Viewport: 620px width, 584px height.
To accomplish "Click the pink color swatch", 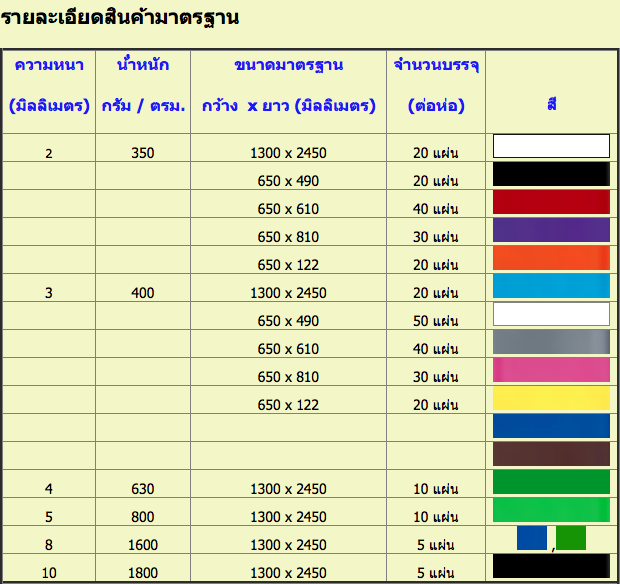I will pyautogui.click(x=551, y=370).
